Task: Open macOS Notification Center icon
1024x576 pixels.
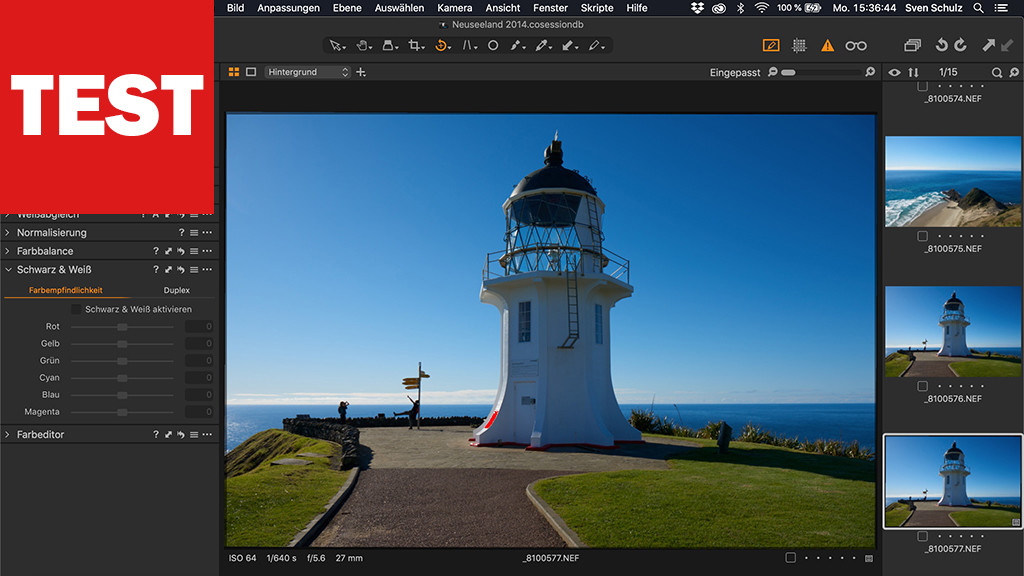Action: [x=1000, y=8]
